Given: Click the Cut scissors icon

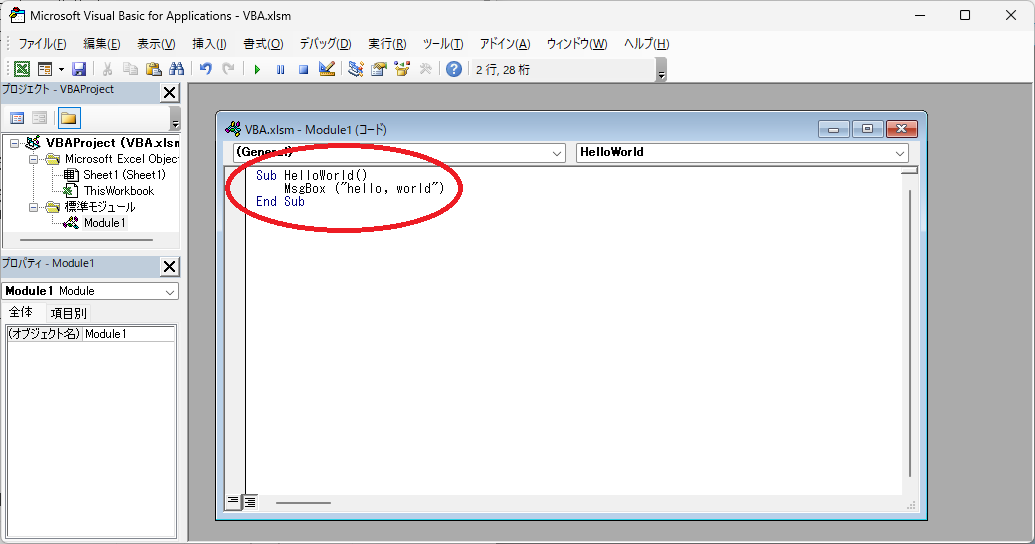Looking at the screenshot, I should (107, 69).
